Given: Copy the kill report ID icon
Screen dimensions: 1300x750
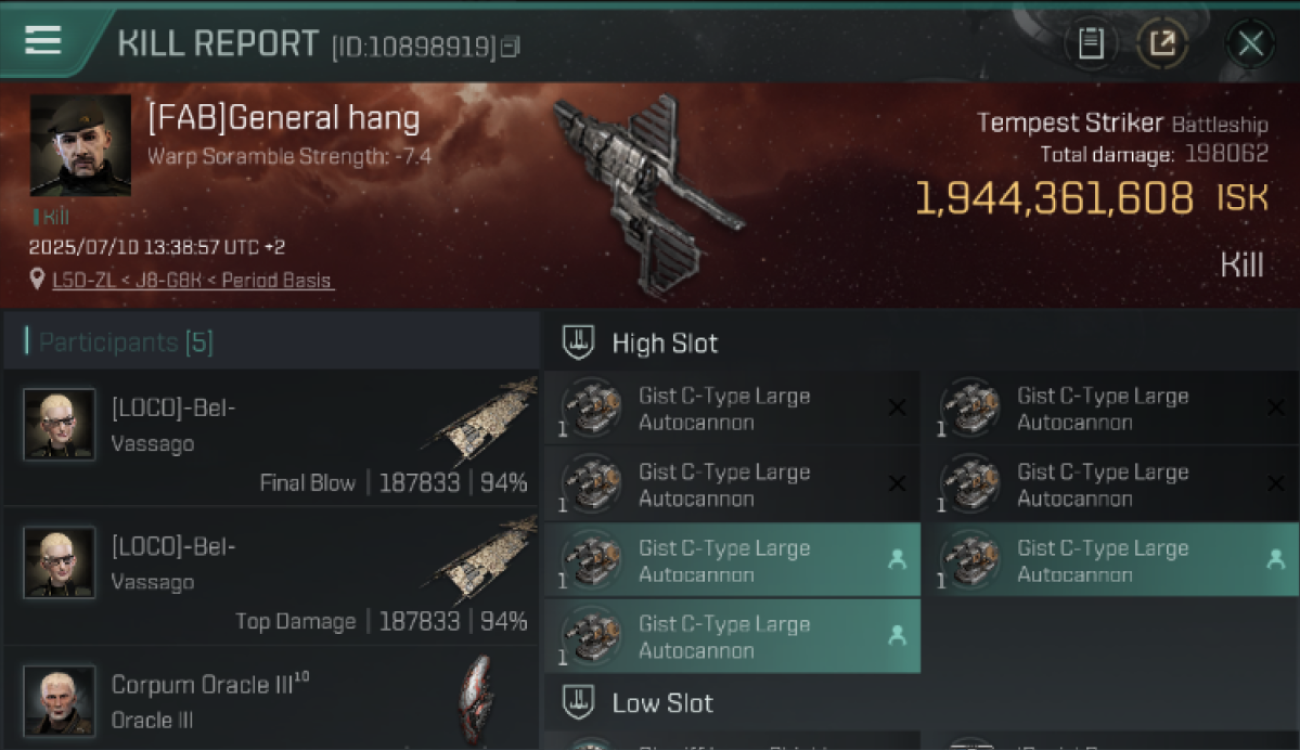Looking at the screenshot, I should click(x=510, y=46).
